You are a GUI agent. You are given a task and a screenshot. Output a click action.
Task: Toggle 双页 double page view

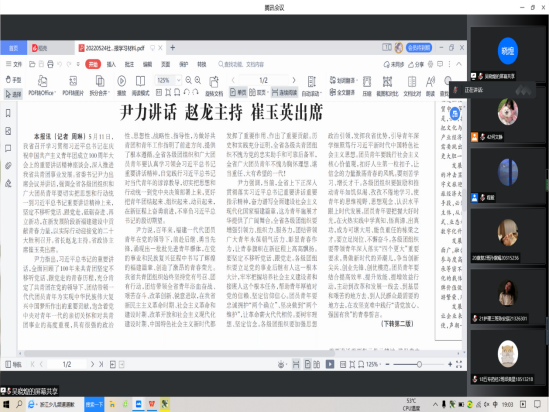click(x=259, y=92)
